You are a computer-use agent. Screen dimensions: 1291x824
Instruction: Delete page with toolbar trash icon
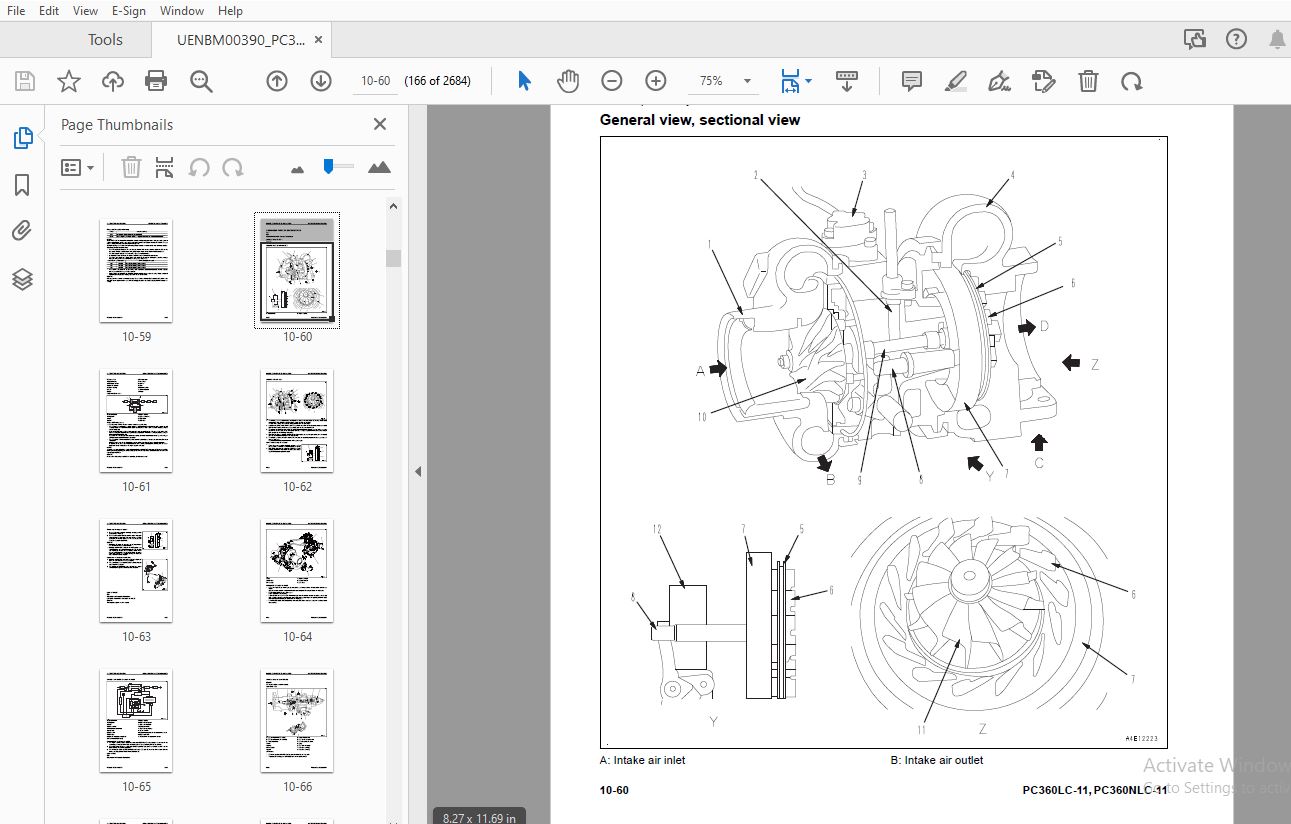tap(1088, 81)
